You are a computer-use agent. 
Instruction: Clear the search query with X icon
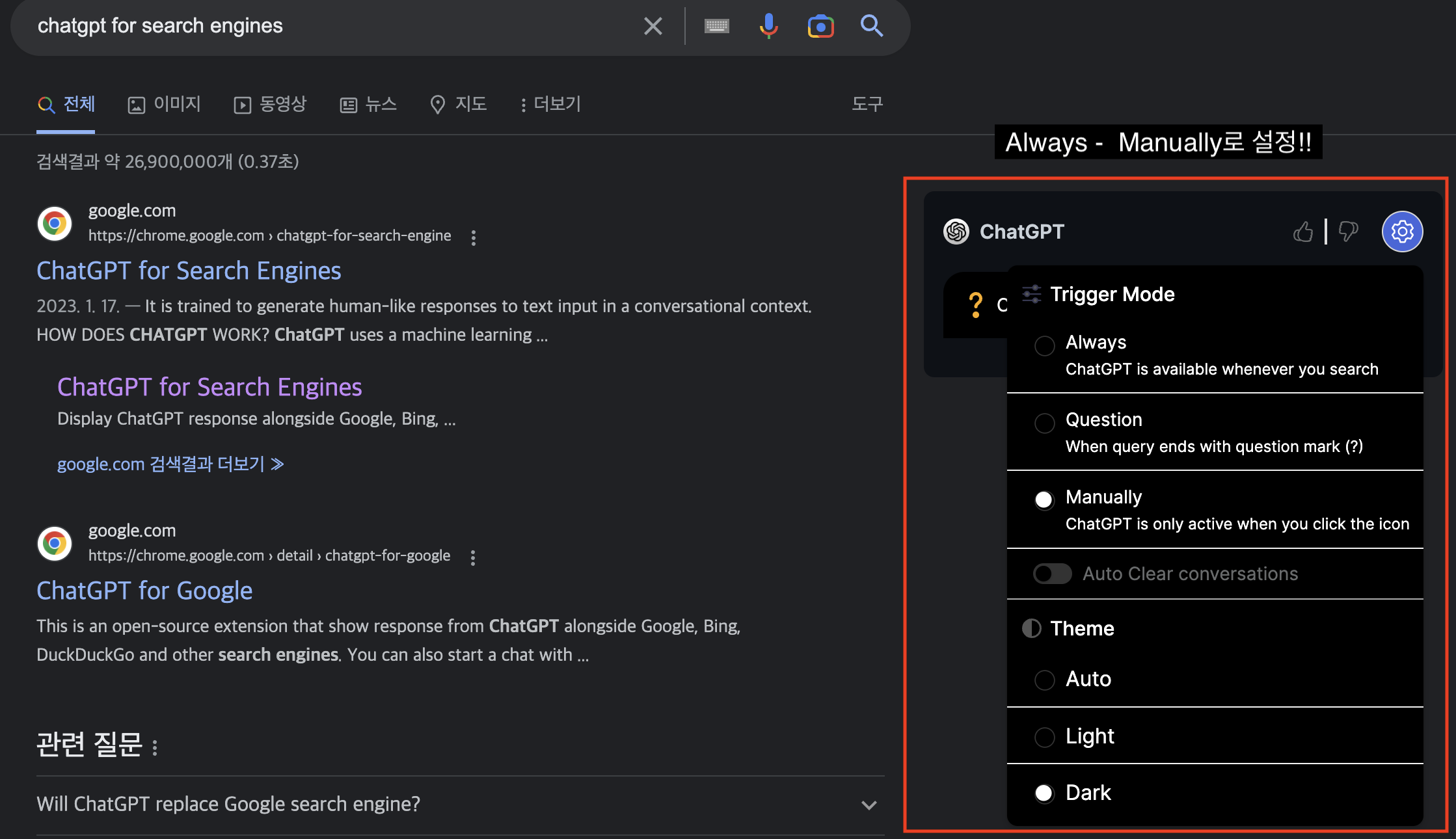point(653,26)
